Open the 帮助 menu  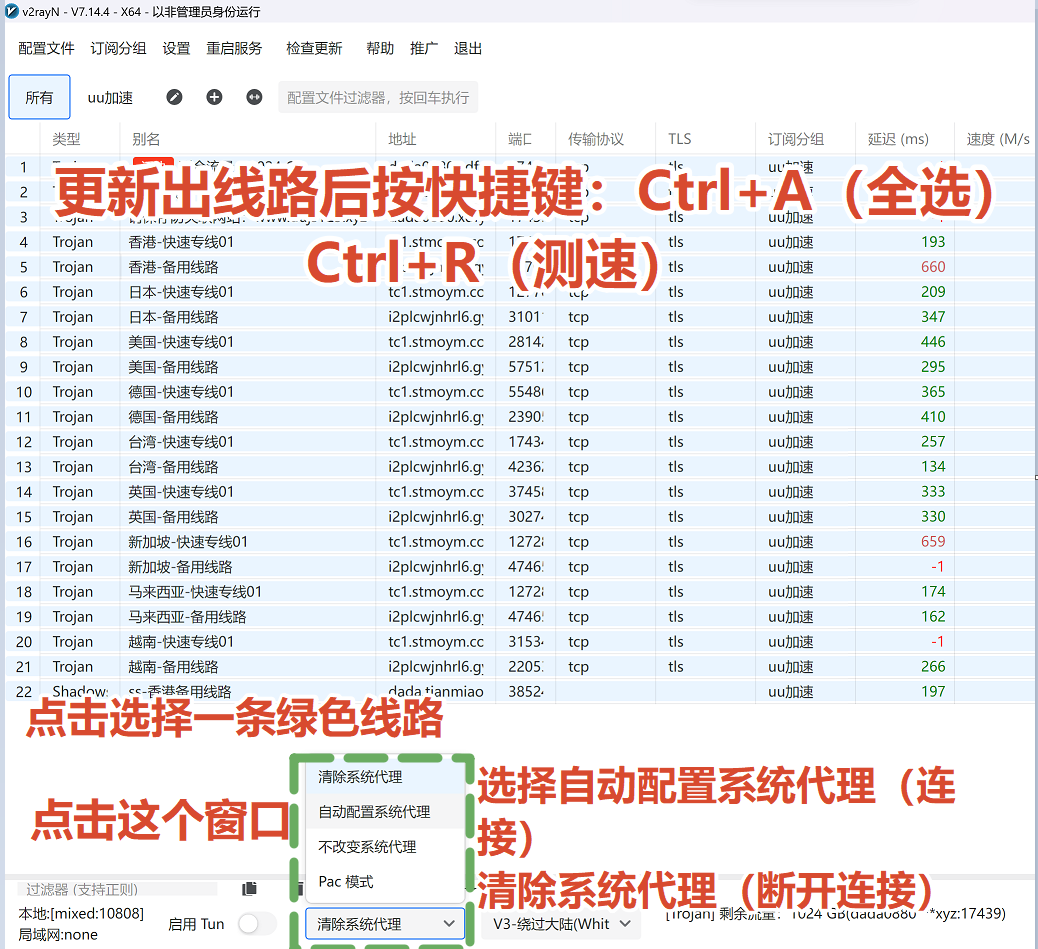(x=380, y=48)
